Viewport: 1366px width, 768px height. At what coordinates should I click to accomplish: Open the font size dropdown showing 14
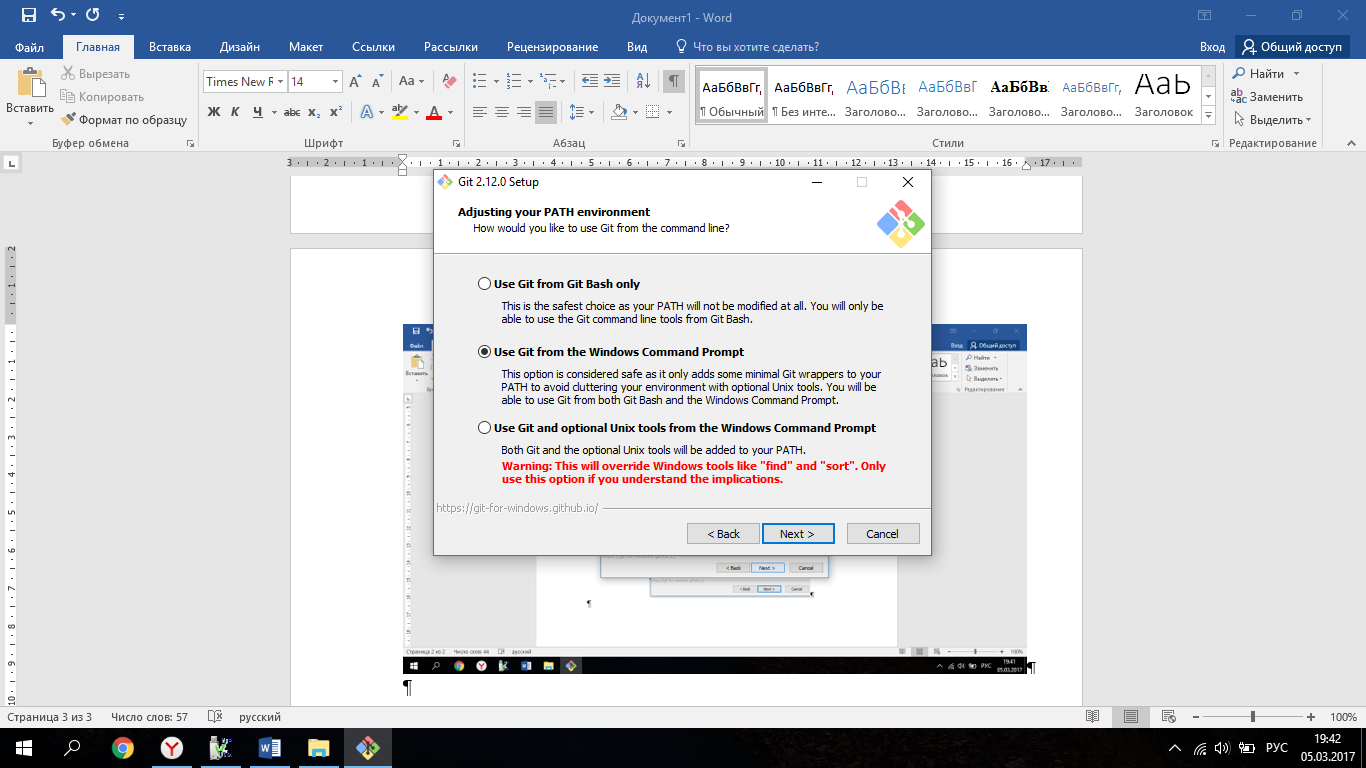click(335, 82)
